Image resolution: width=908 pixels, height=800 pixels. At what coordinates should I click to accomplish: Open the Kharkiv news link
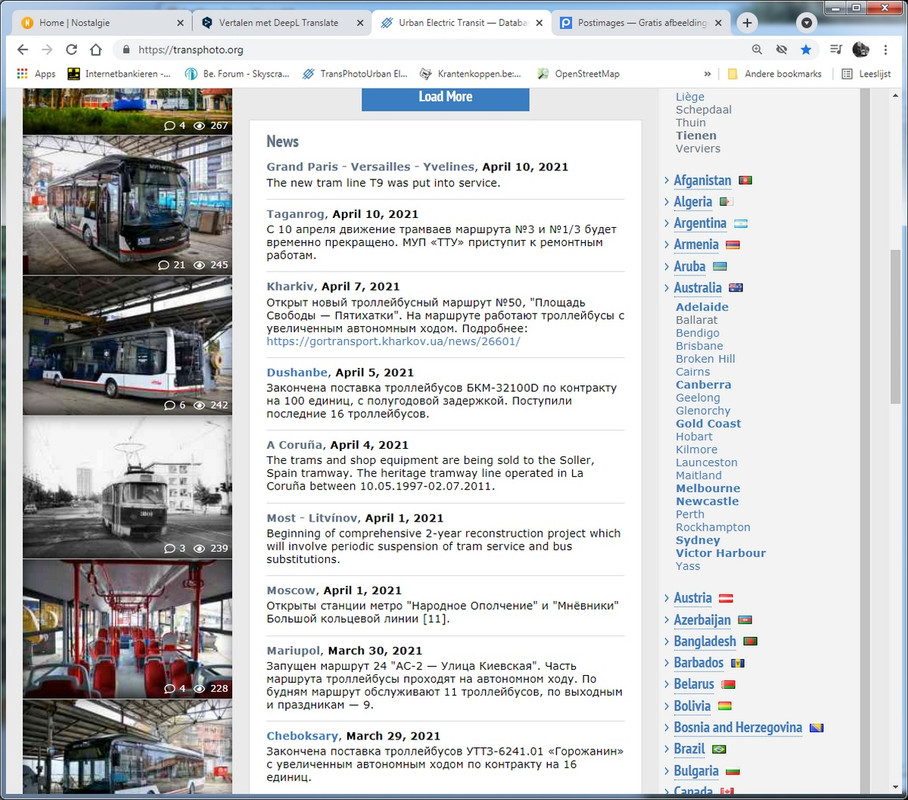290,286
